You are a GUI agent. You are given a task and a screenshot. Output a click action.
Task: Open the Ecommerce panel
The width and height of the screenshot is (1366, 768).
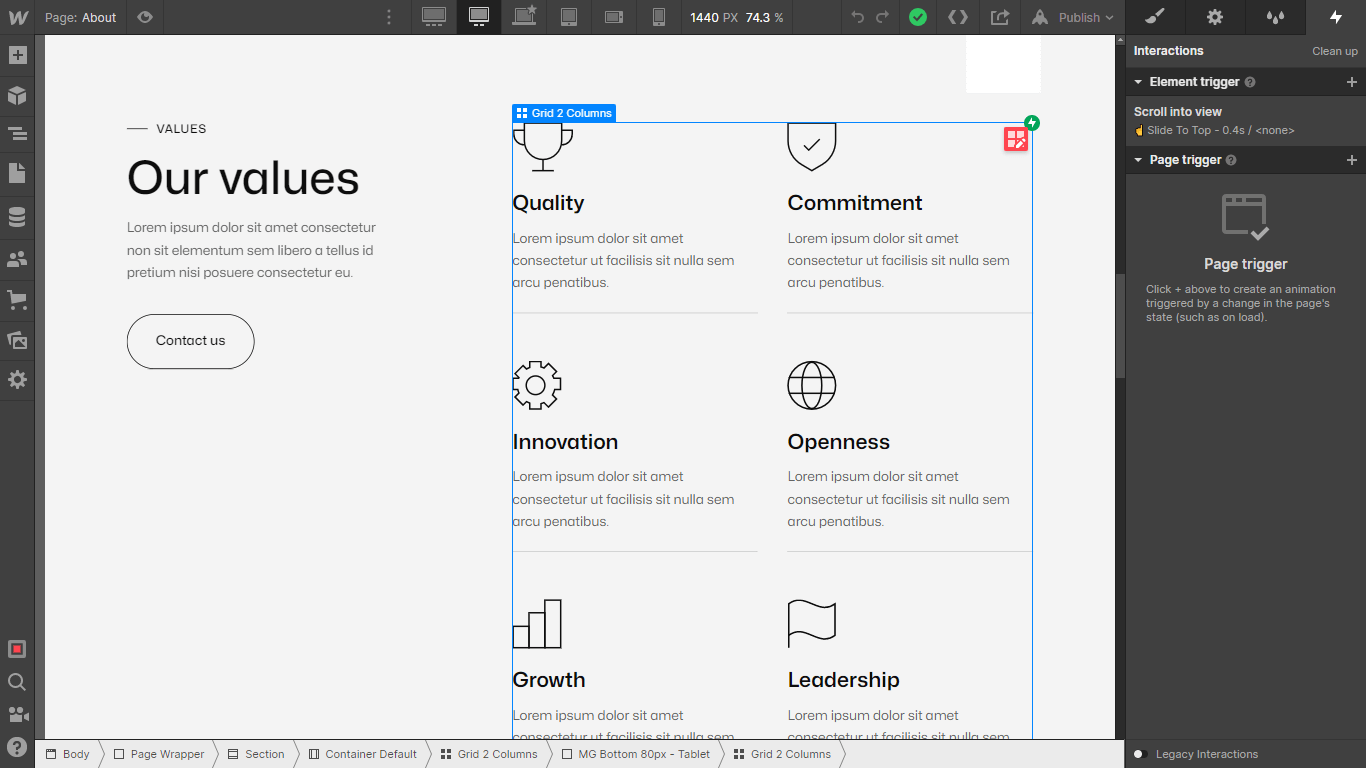[17, 299]
